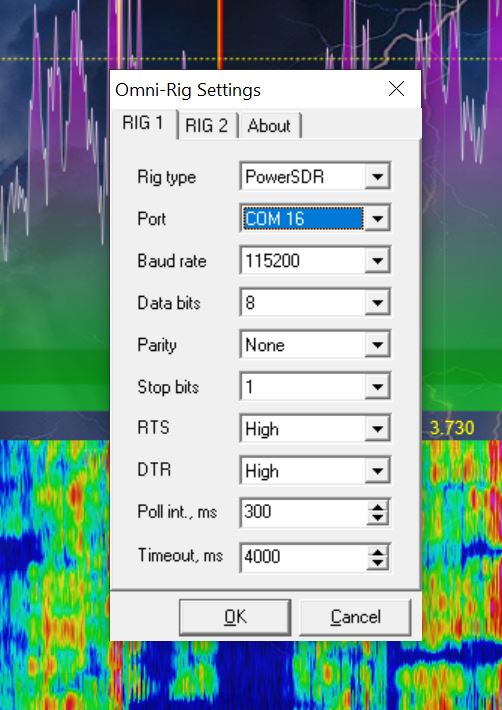Decrease Poll interval with down arrow
Image resolution: width=502 pixels, height=710 pixels.
tap(378, 518)
